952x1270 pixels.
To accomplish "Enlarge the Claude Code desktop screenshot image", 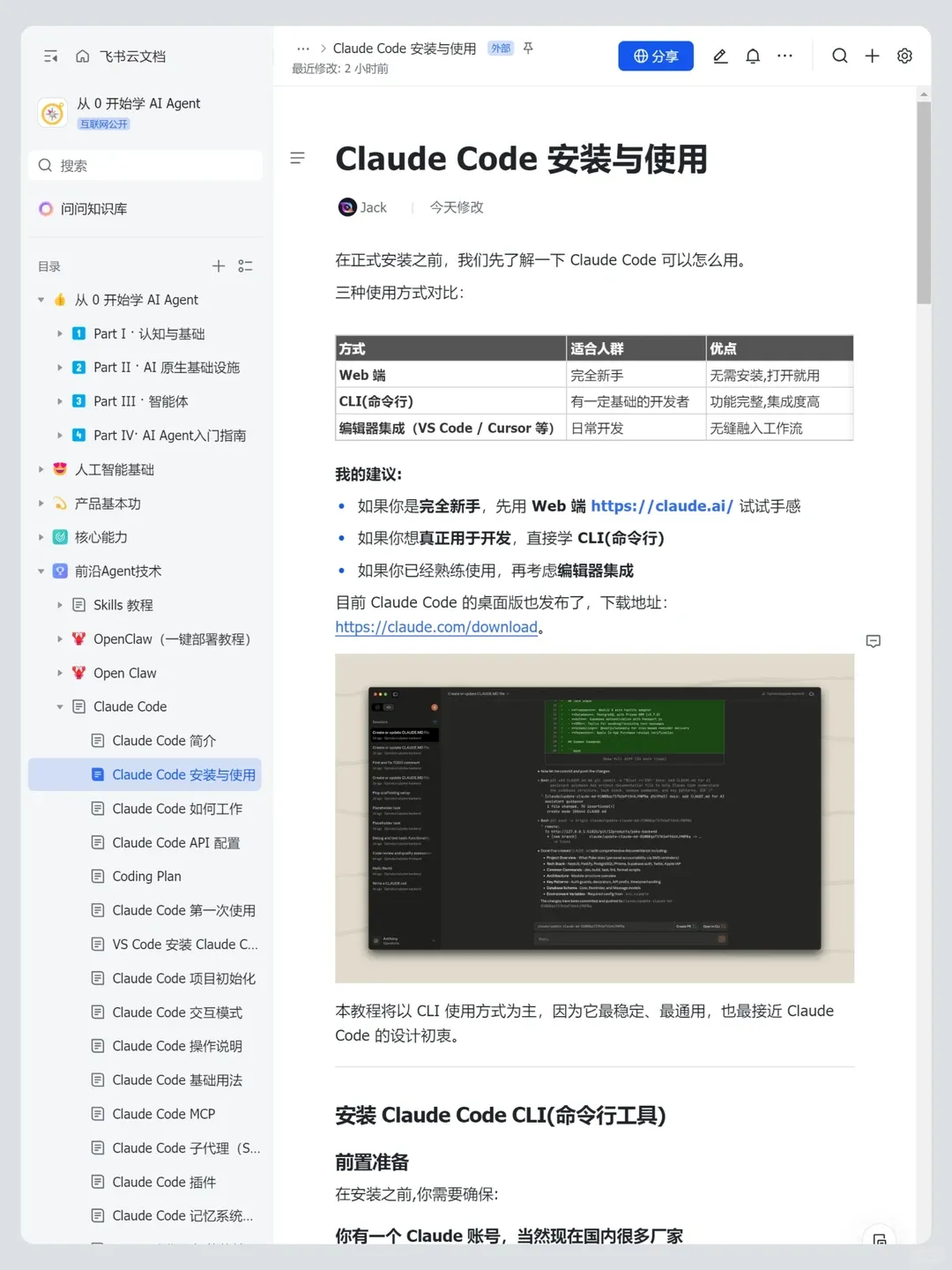I will (x=594, y=818).
